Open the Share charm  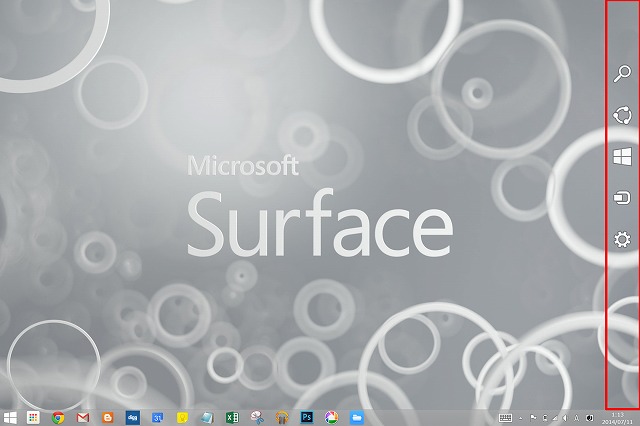point(622,115)
